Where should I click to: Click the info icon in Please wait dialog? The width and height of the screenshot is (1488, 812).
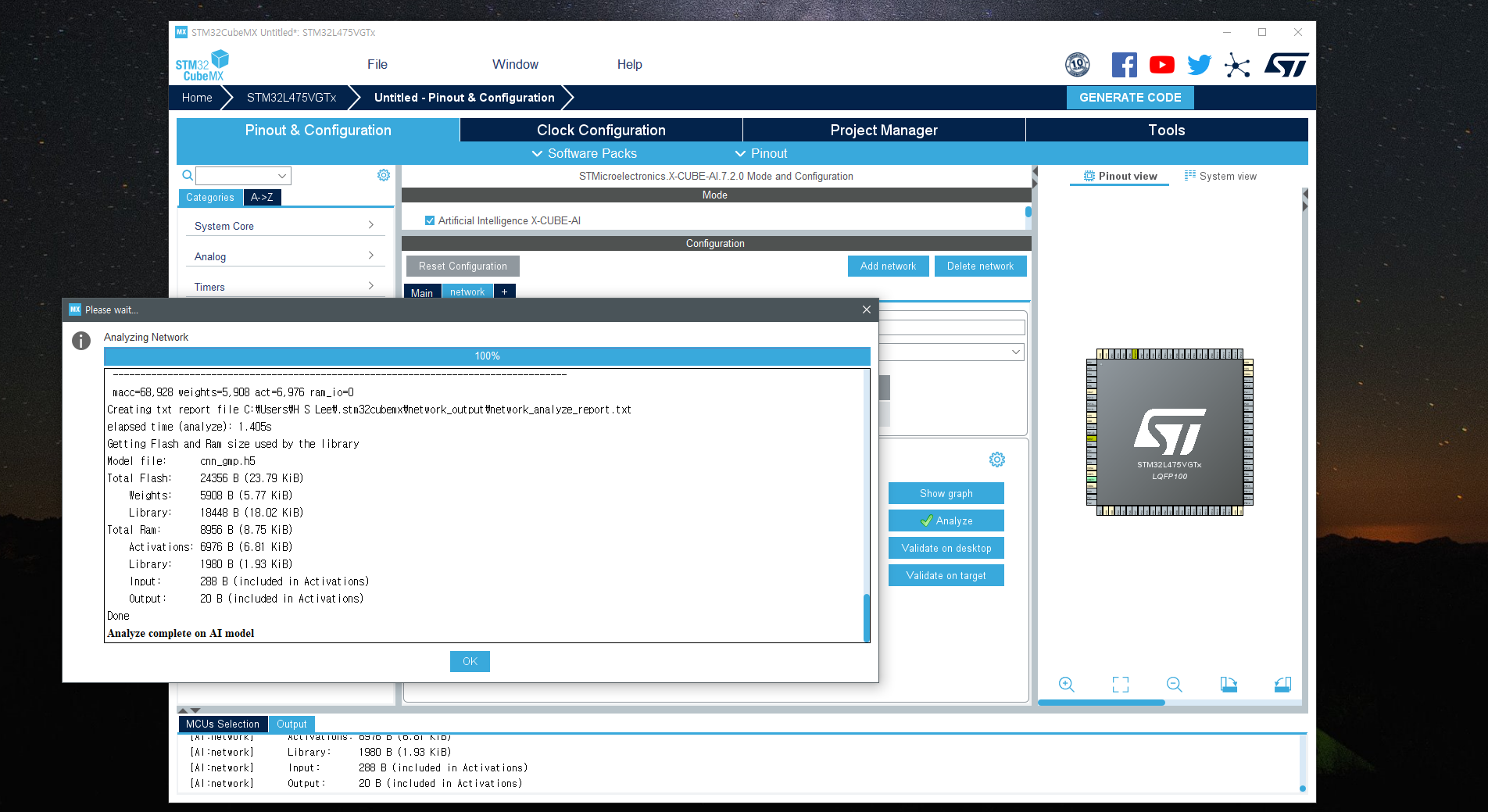click(81, 341)
